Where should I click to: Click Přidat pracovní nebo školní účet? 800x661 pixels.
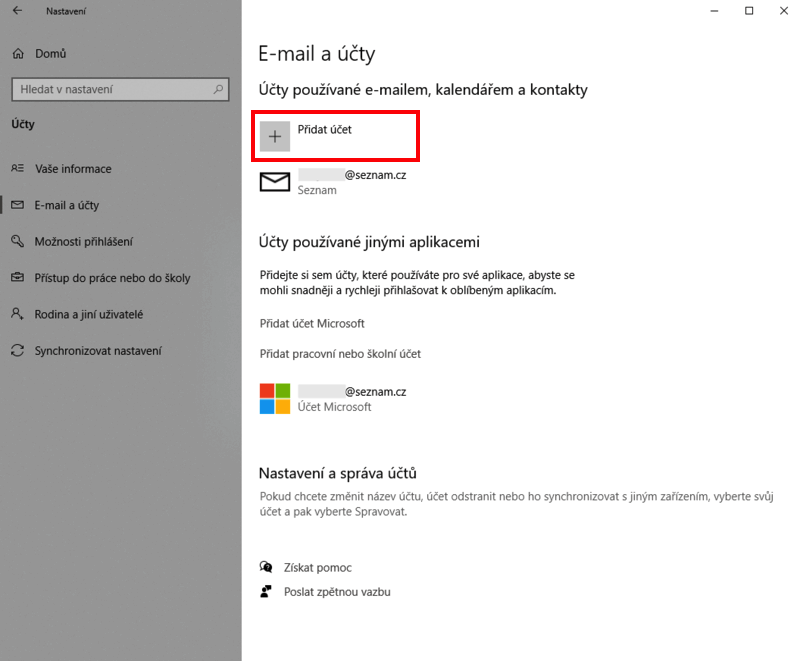coord(340,354)
